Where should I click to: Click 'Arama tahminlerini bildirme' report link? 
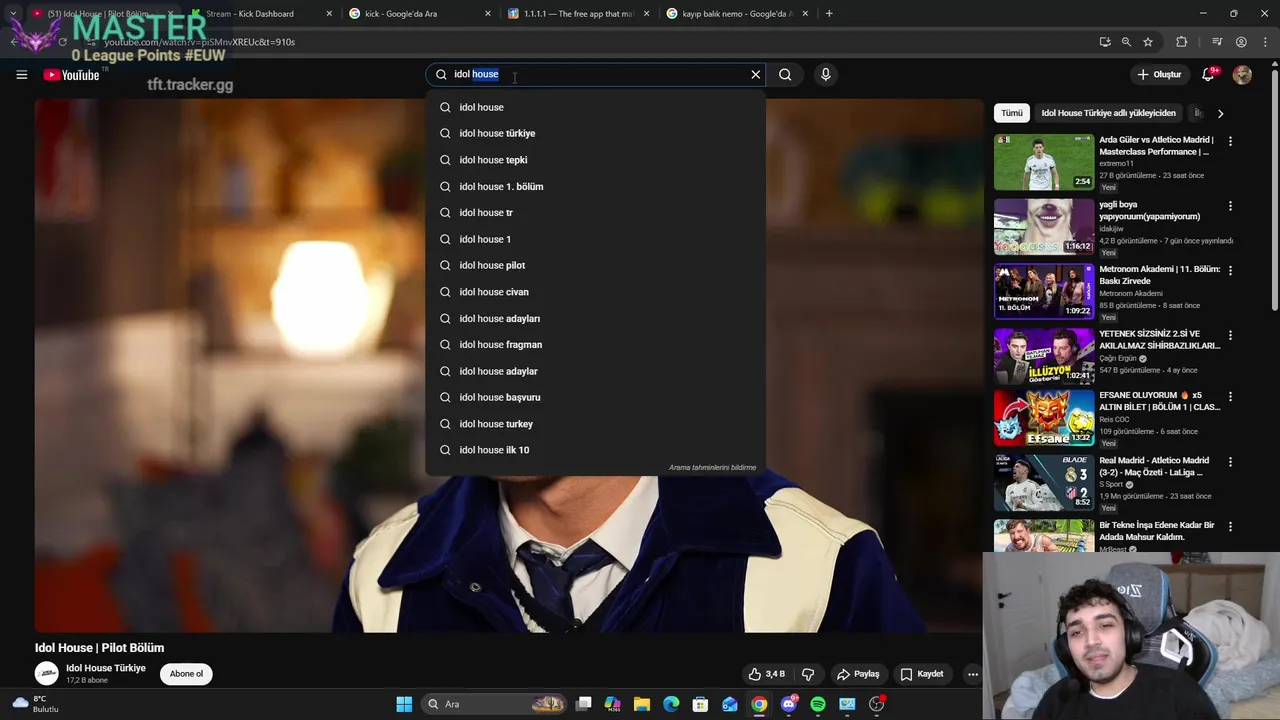coord(712,467)
